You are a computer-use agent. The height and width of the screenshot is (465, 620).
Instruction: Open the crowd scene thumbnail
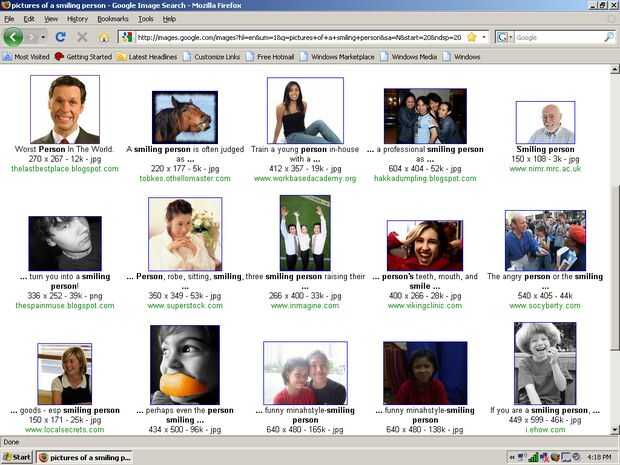545,240
